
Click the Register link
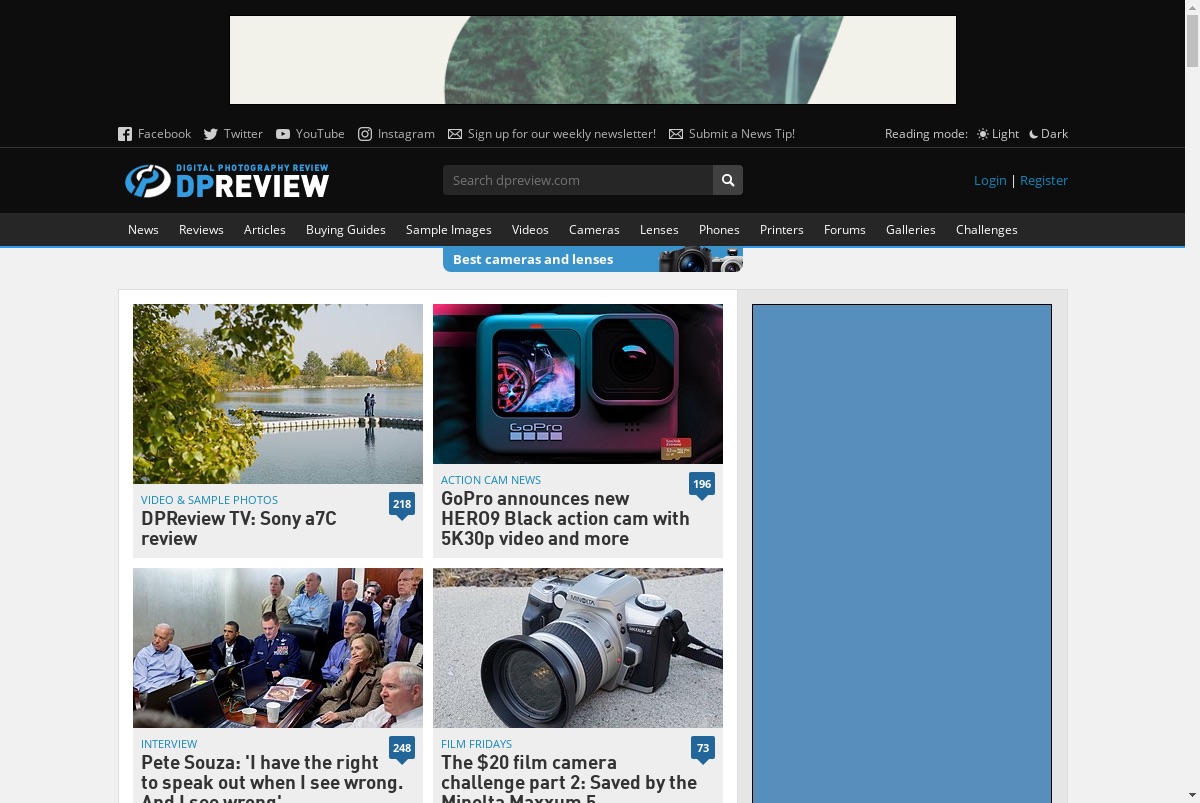coord(1044,181)
